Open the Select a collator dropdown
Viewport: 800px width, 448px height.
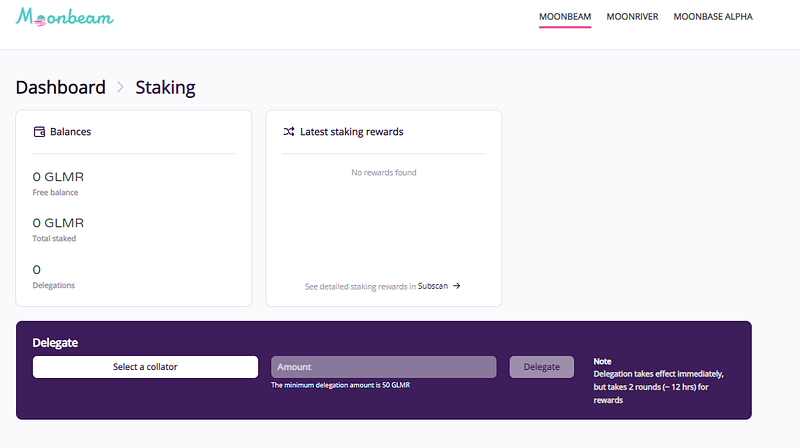[x=145, y=367]
